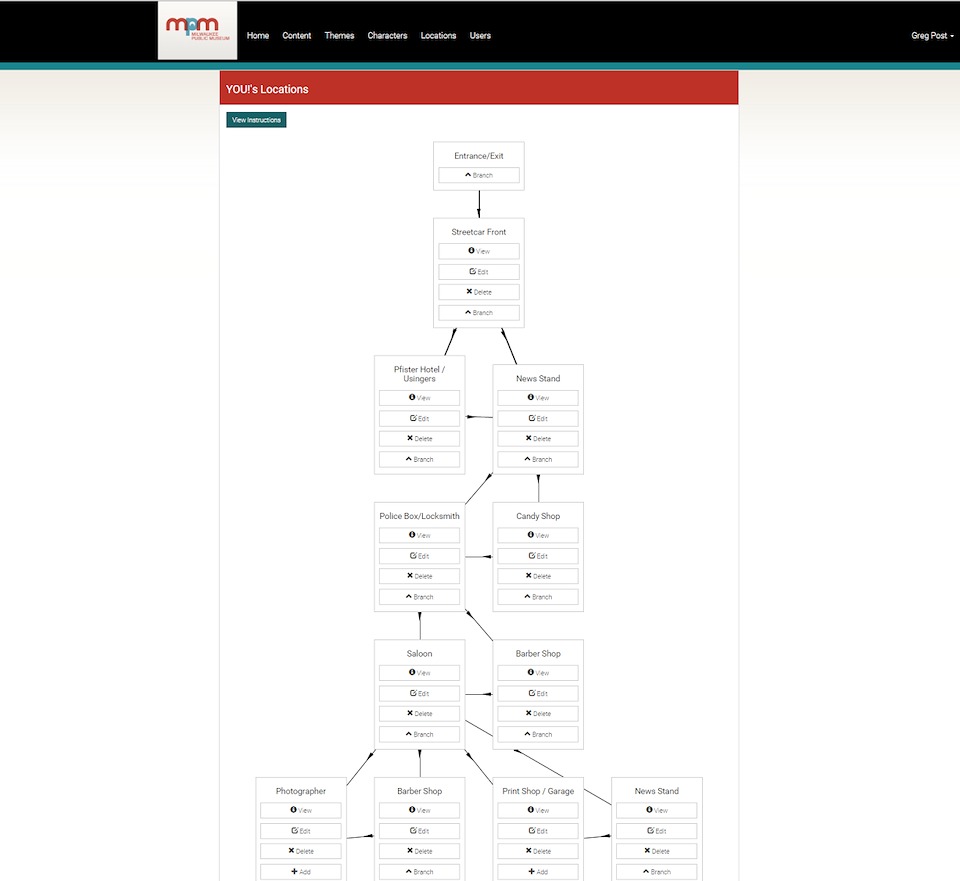Edit the Saloon location
960x881 pixels.
[419, 694]
